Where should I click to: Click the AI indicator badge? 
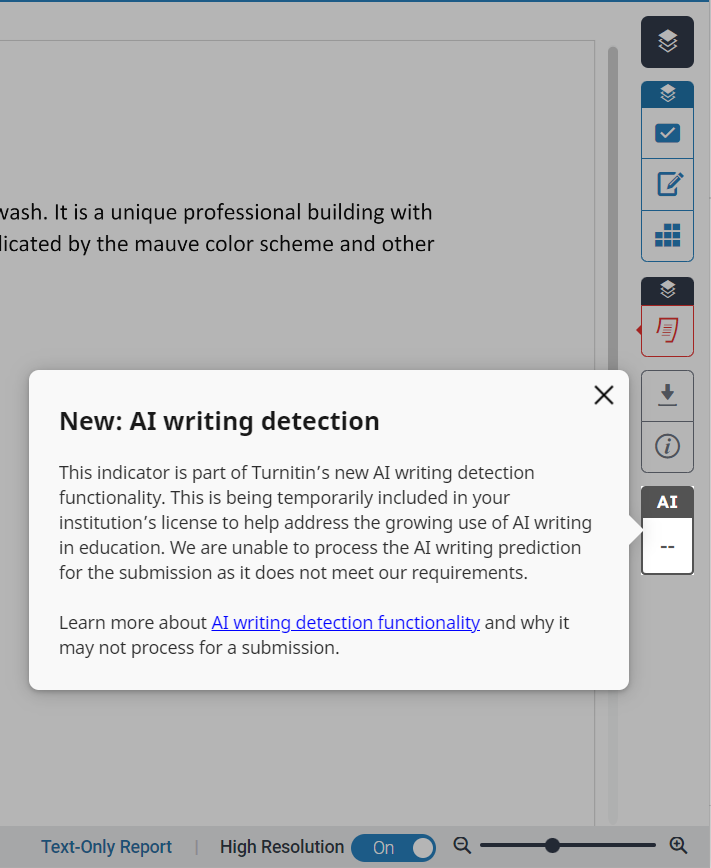(x=667, y=530)
